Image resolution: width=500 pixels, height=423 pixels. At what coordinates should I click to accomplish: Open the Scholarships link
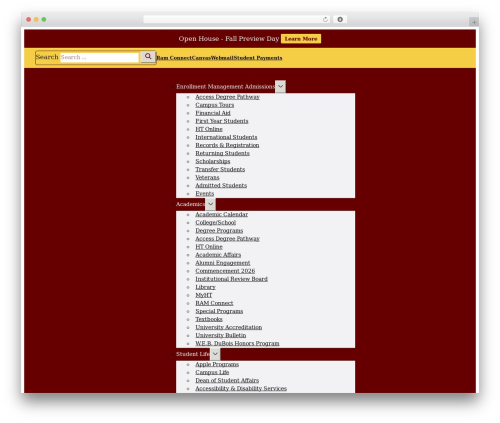point(213,161)
